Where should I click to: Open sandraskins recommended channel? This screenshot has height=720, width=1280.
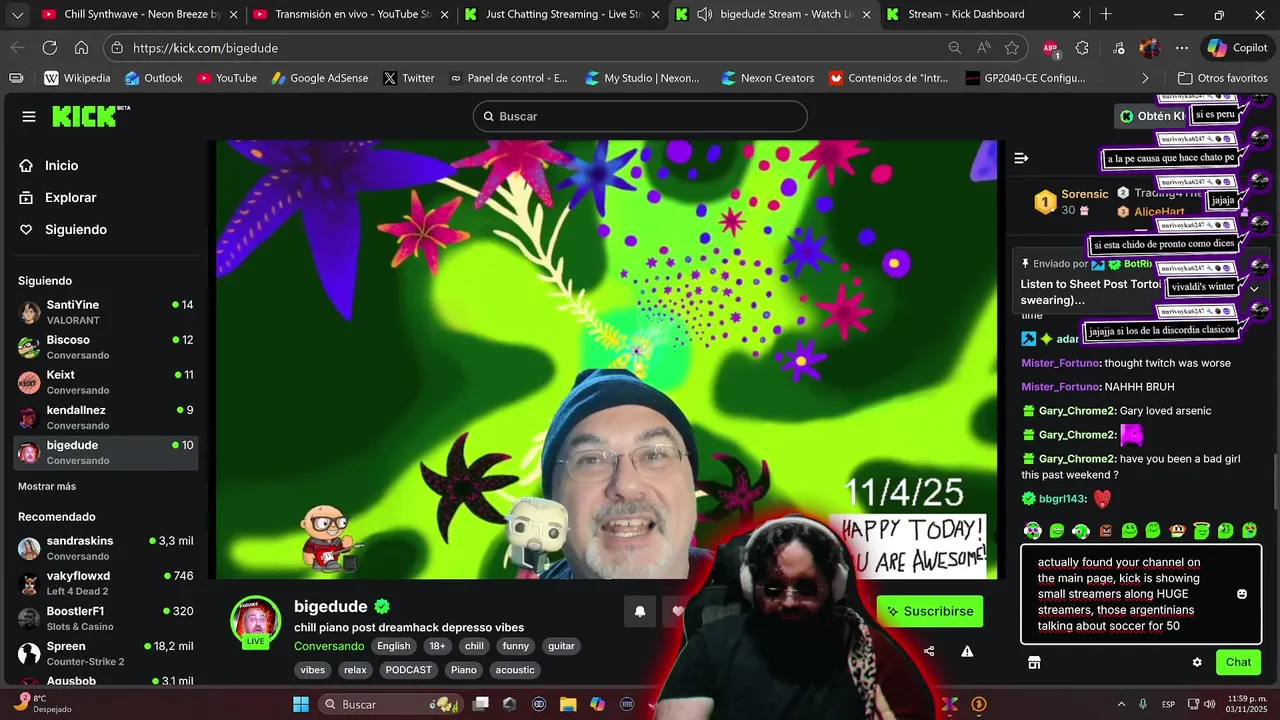tap(106, 548)
